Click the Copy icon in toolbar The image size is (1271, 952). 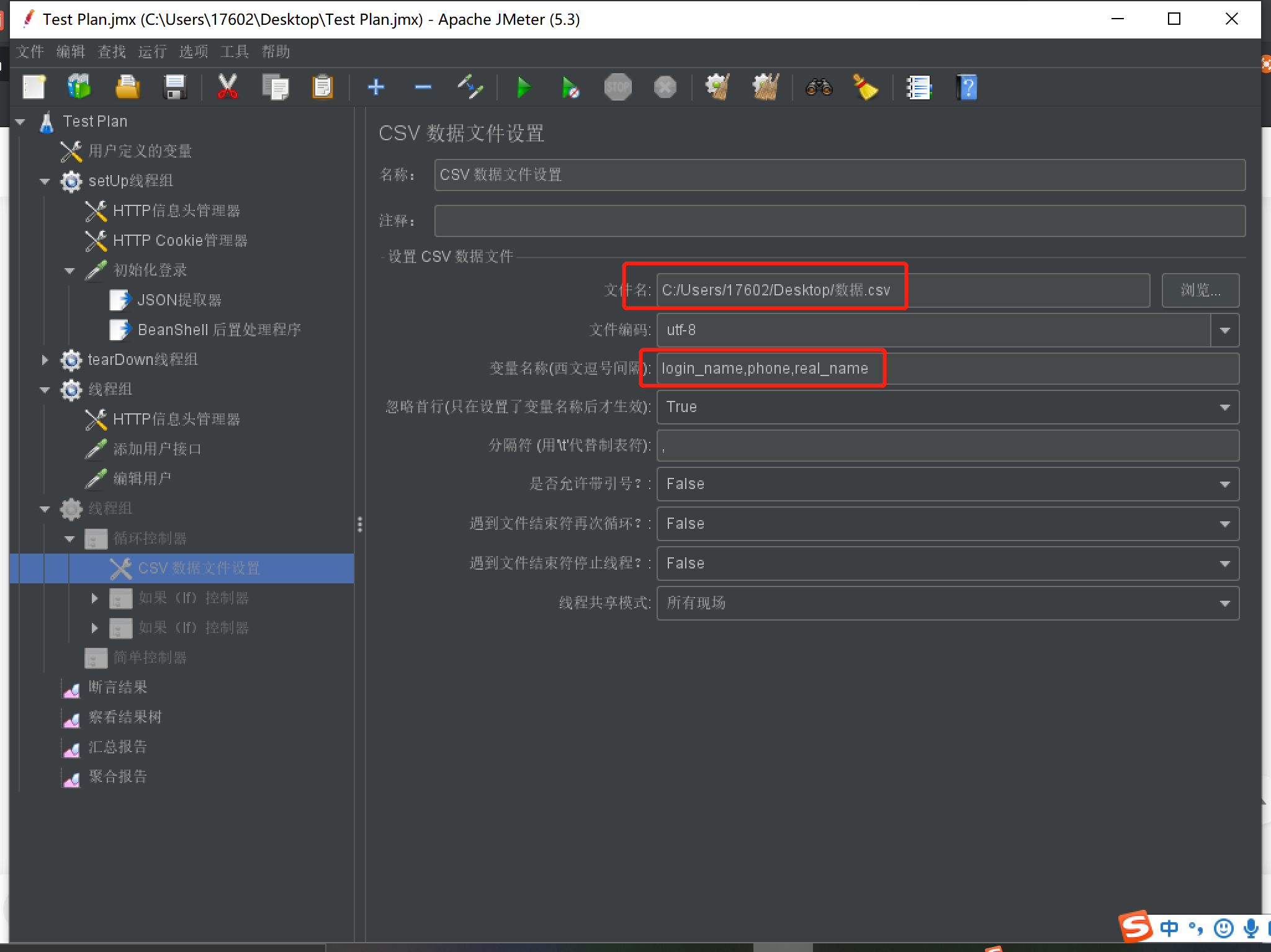point(275,87)
